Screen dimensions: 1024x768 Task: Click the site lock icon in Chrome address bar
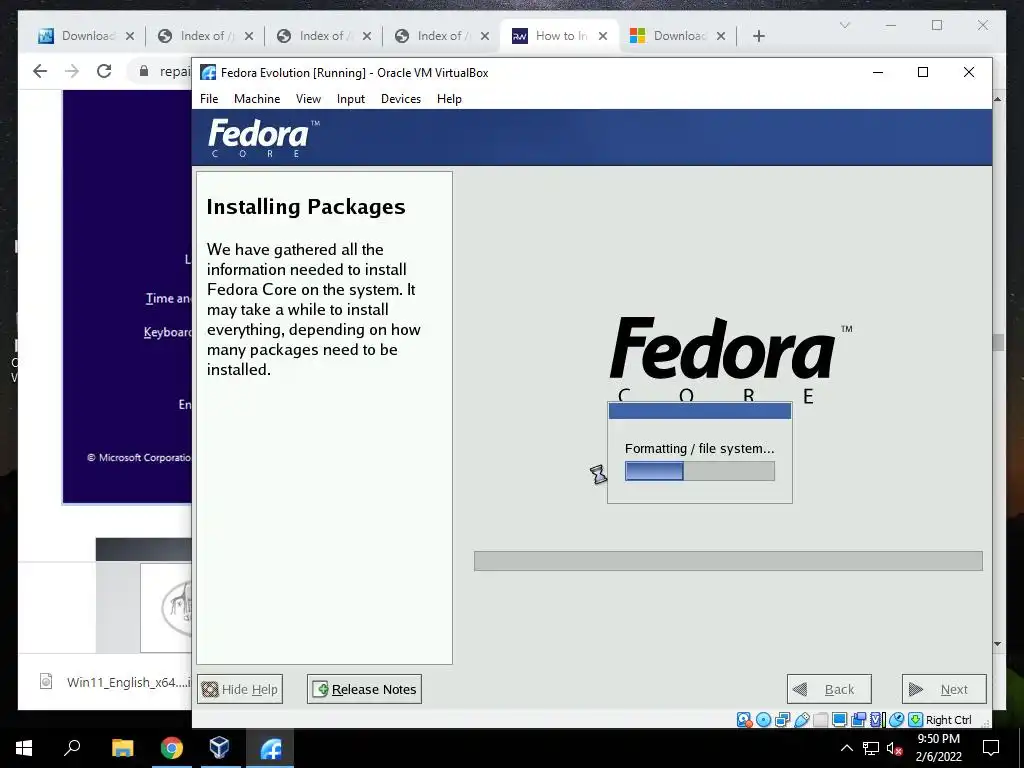[x=144, y=71]
